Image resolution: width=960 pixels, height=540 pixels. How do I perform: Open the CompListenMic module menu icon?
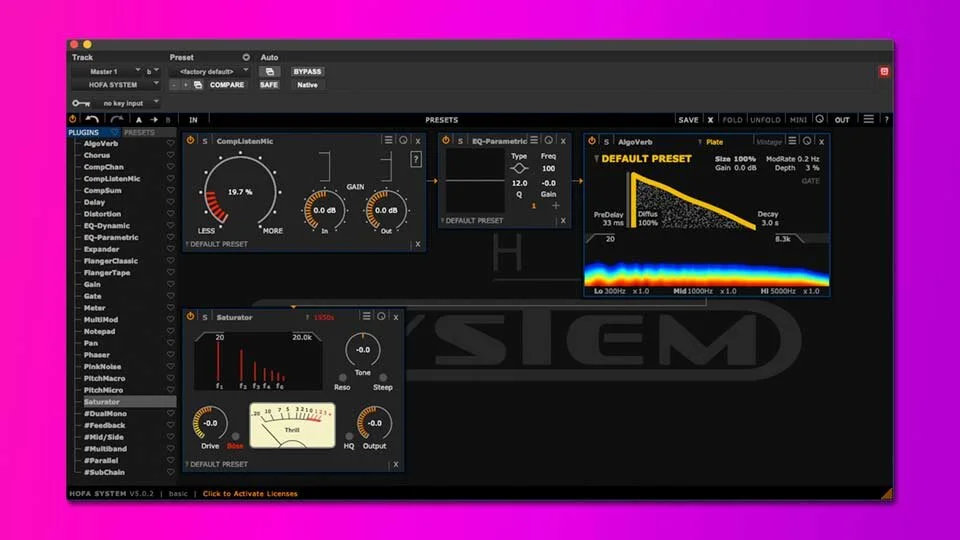click(x=388, y=140)
